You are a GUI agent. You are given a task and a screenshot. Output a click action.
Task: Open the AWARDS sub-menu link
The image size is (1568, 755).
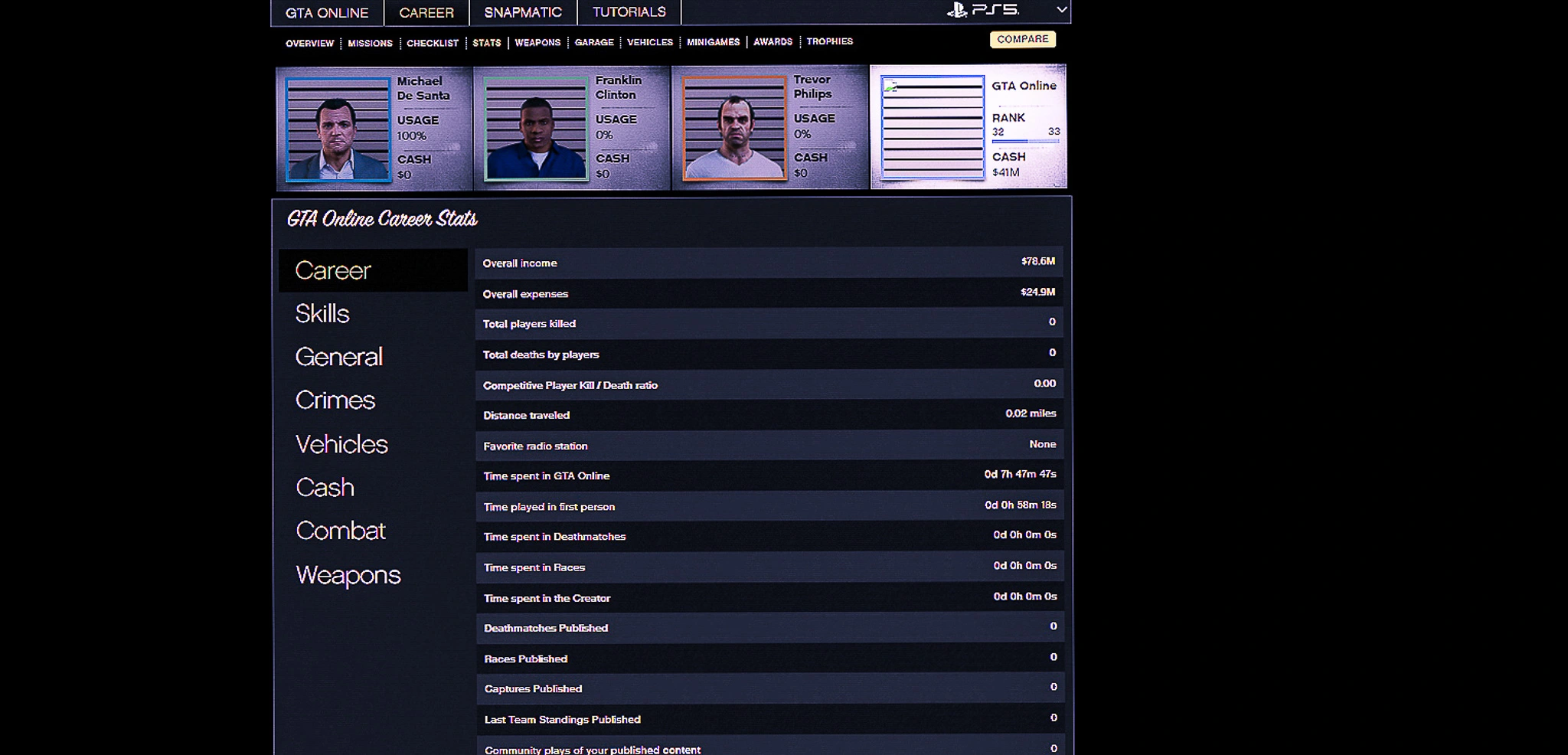point(773,42)
